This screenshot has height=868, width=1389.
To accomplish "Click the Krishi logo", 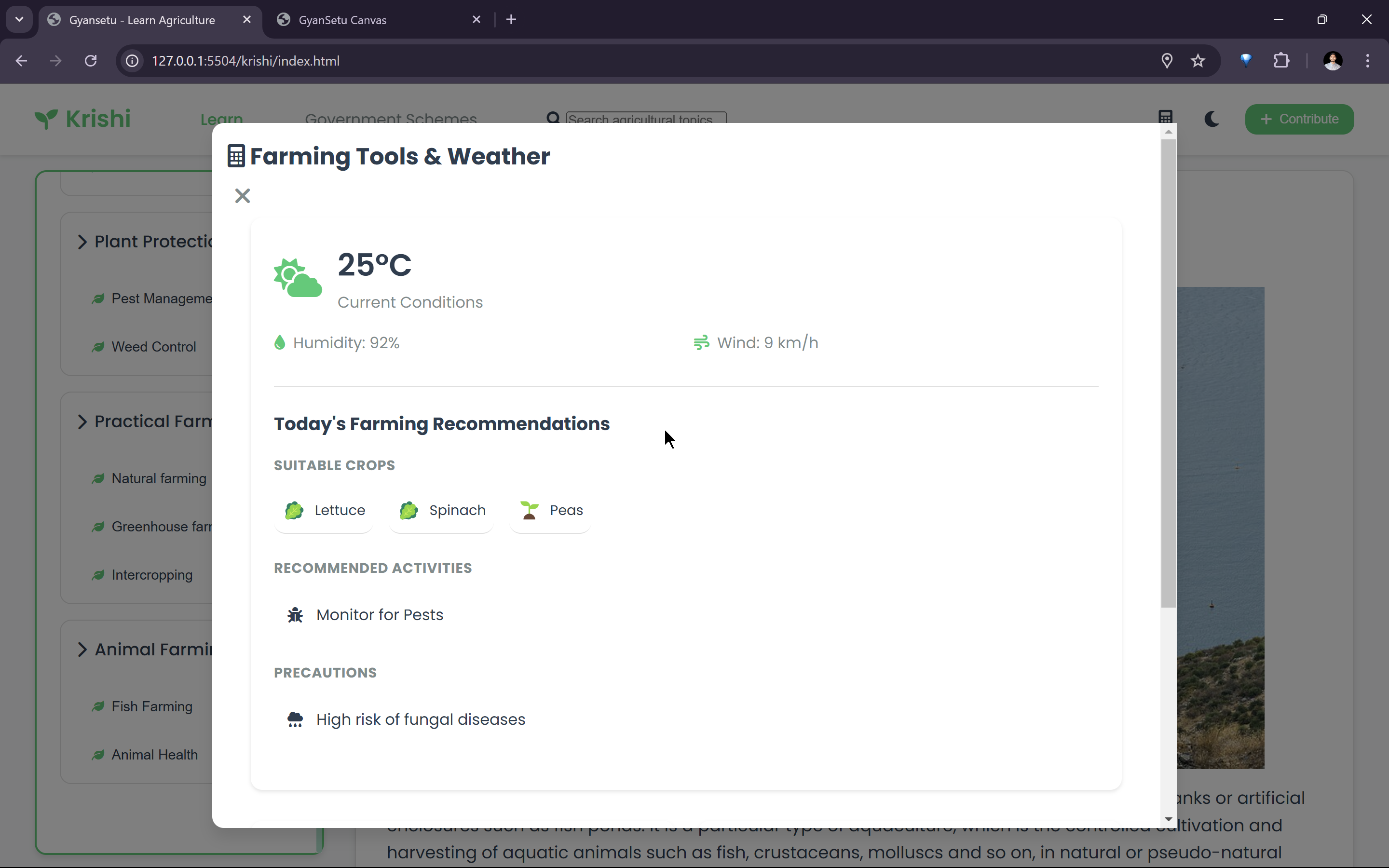I will pos(82,119).
